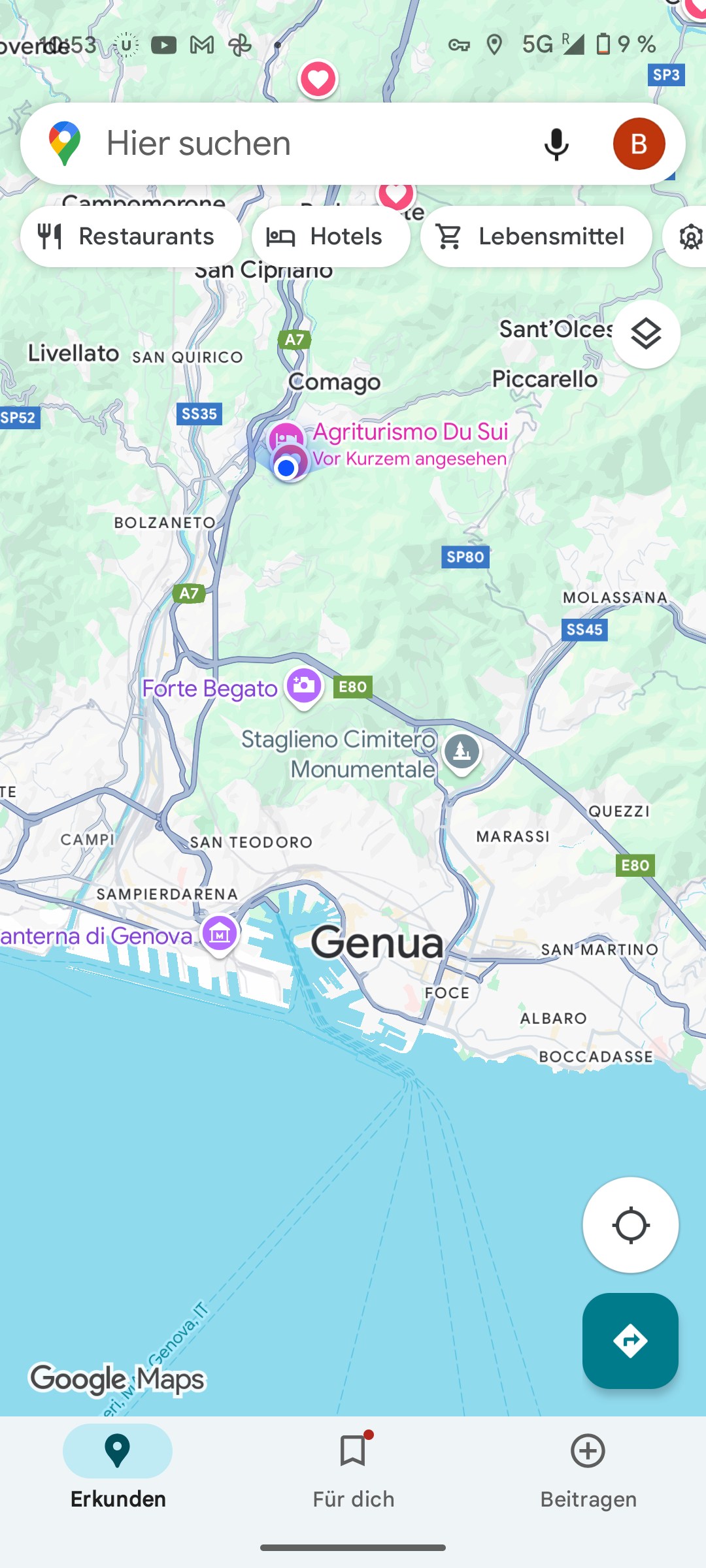Viewport: 706px width, 1568px height.
Task: Open the Agriturismo Du Sui hotel marker
Action: (x=286, y=439)
